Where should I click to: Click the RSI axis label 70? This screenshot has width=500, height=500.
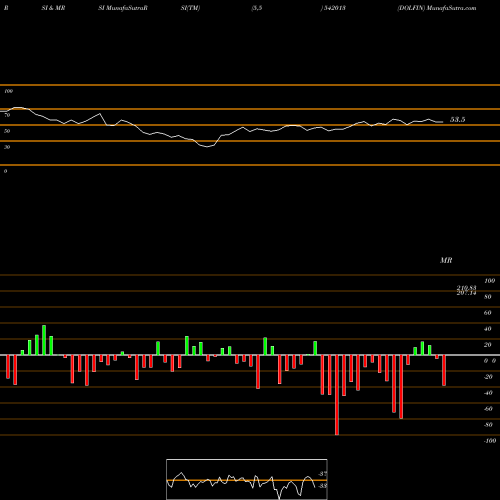point(7,115)
